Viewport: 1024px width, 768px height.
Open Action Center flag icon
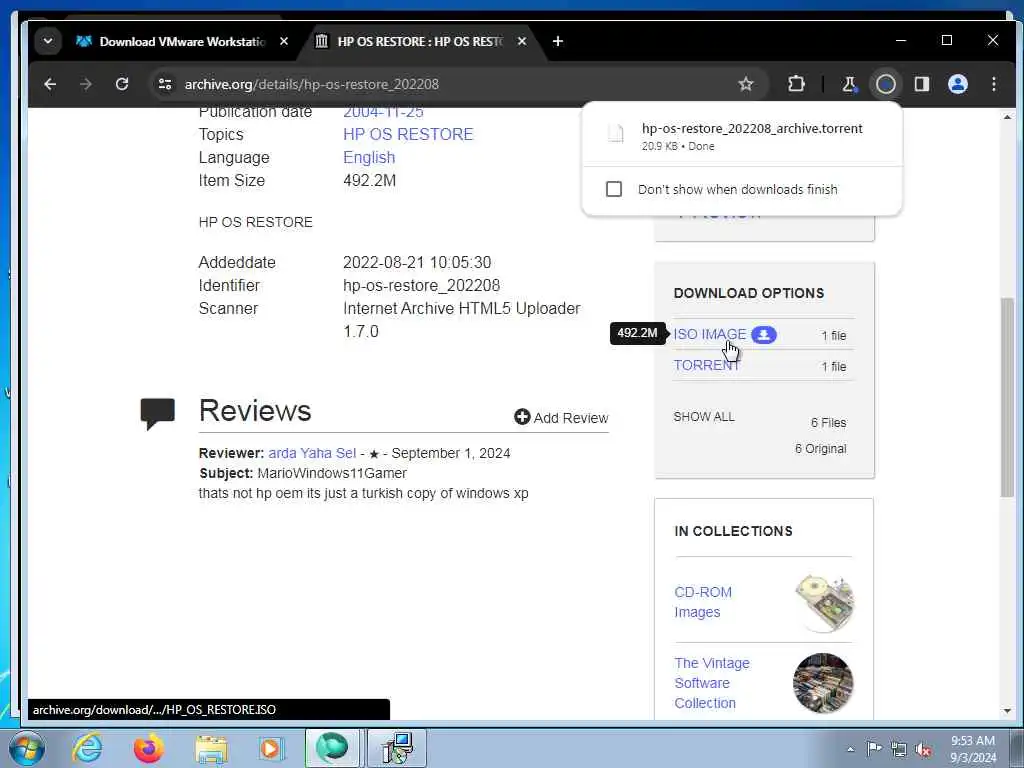point(874,748)
